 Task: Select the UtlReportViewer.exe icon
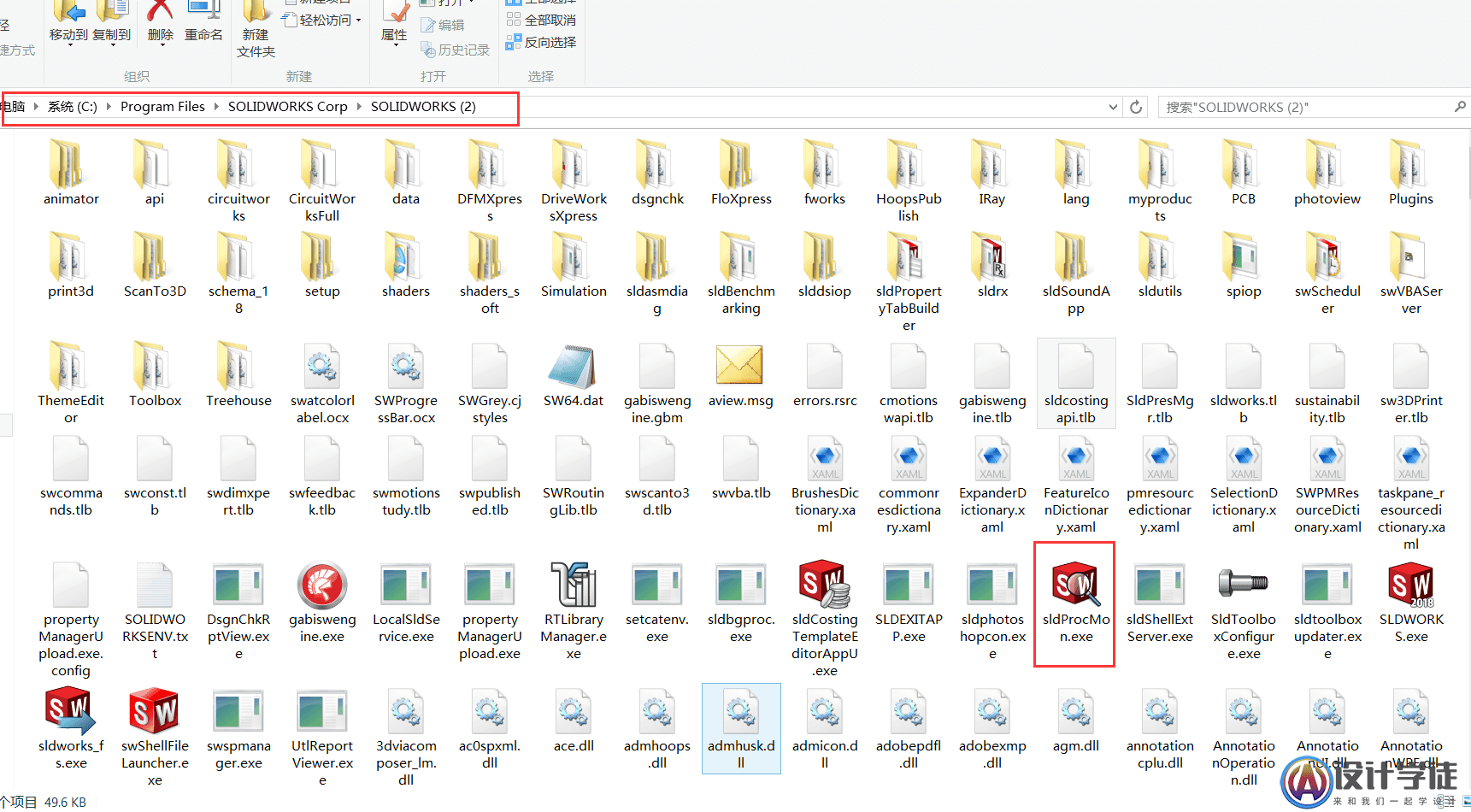[321, 711]
